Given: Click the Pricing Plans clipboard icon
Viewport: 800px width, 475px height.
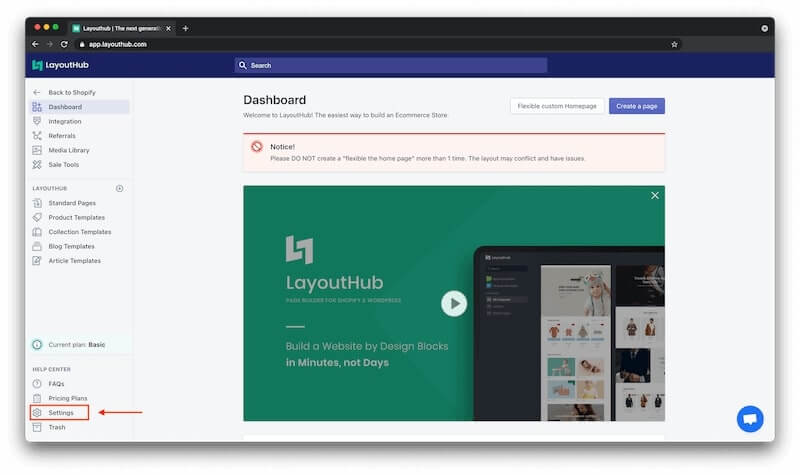Looking at the screenshot, I should (x=37, y=398).
